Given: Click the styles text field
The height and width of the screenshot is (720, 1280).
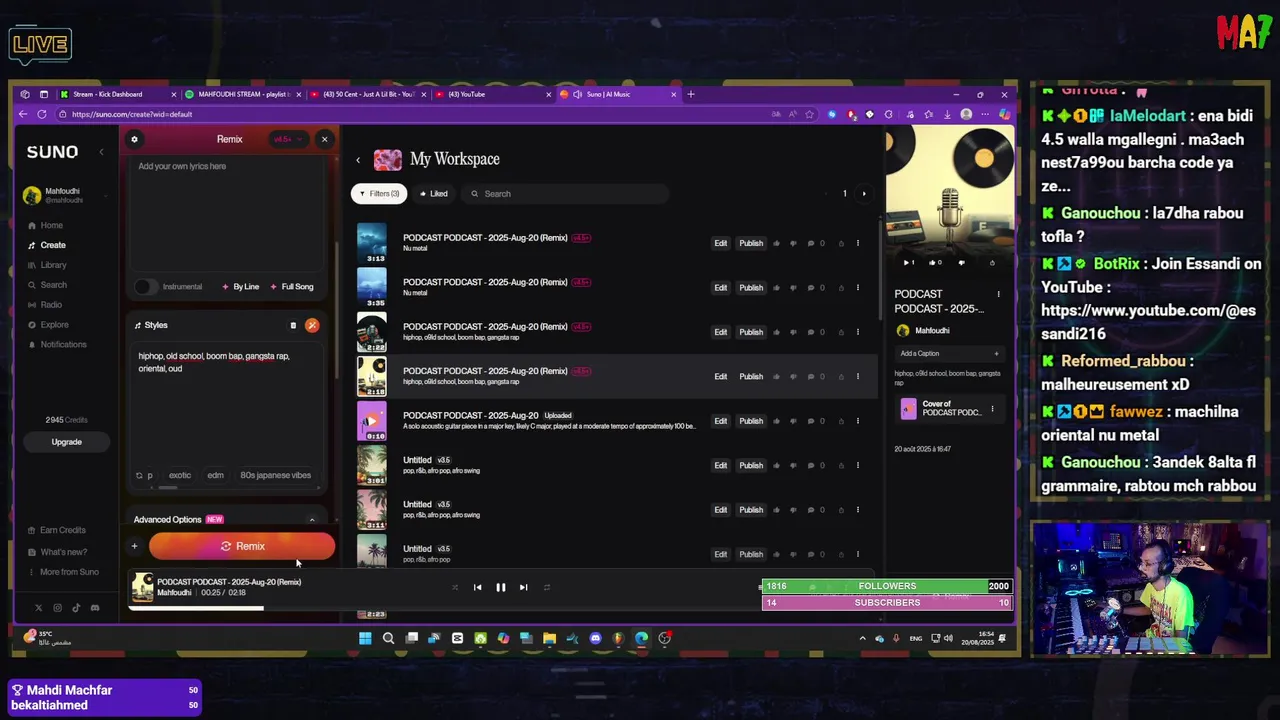Looking at the screenshot, I should tap(228, 405).
